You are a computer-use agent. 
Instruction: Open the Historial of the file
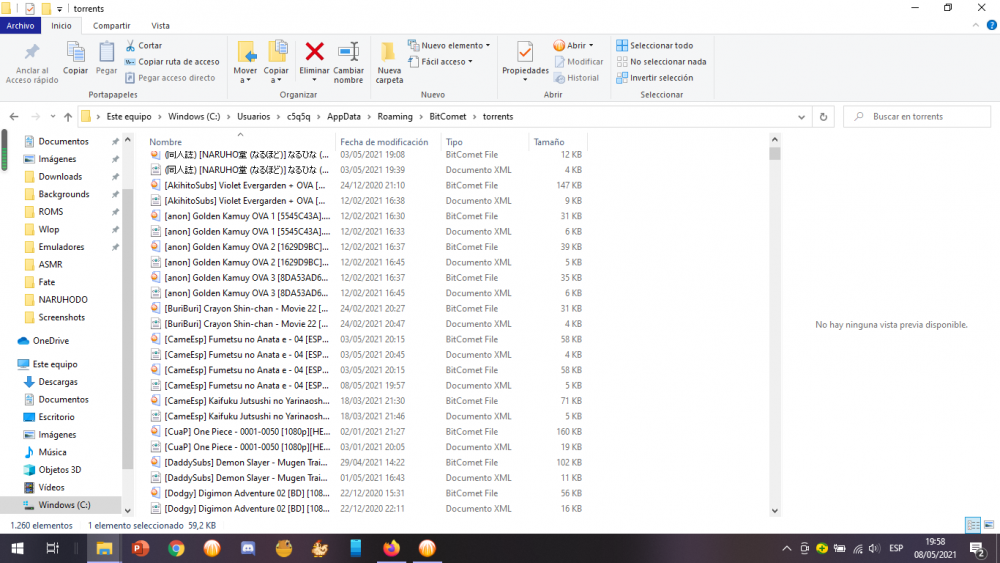(577, 78)
